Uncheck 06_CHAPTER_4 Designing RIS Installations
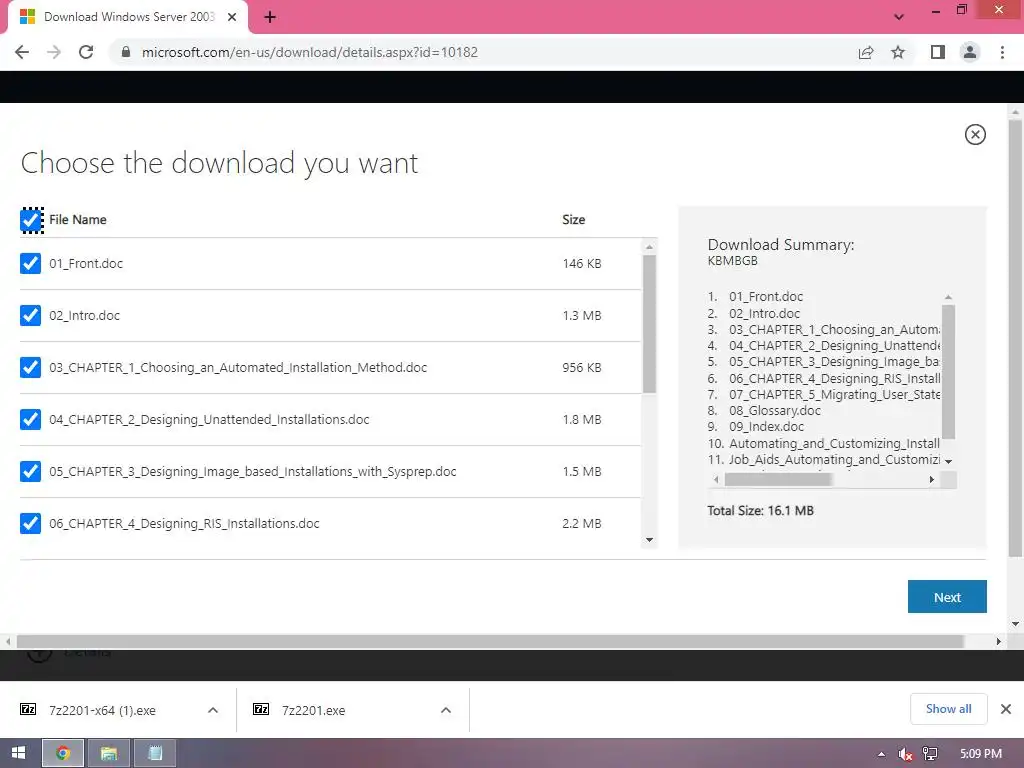 point(30,523)
